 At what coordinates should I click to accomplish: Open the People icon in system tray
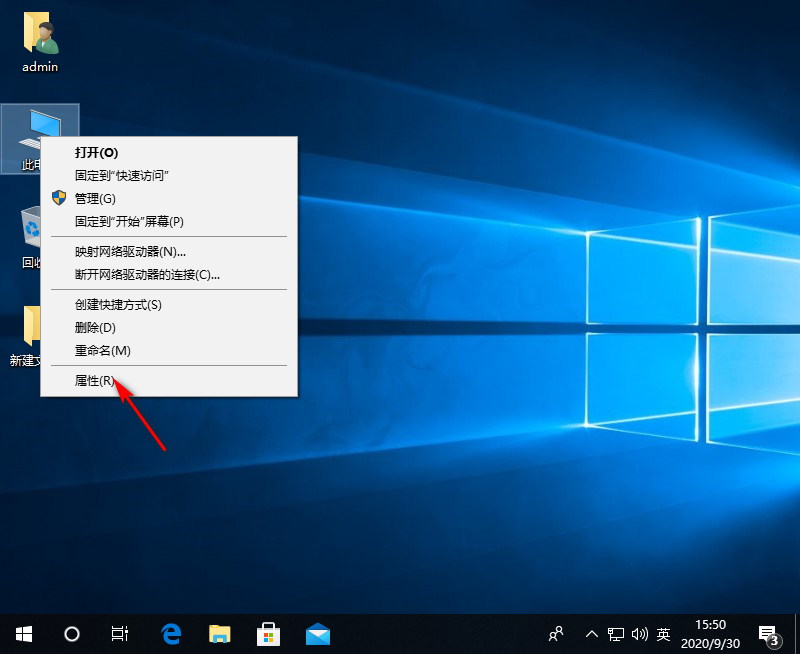[x=557, y=633]
